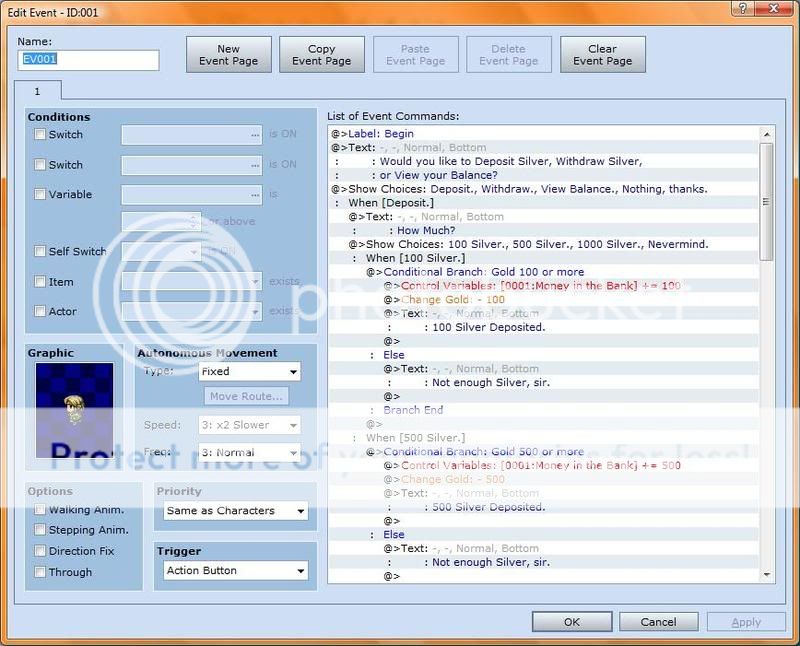
Task: Select the Label: Begin command line
Action: point(380,133)
